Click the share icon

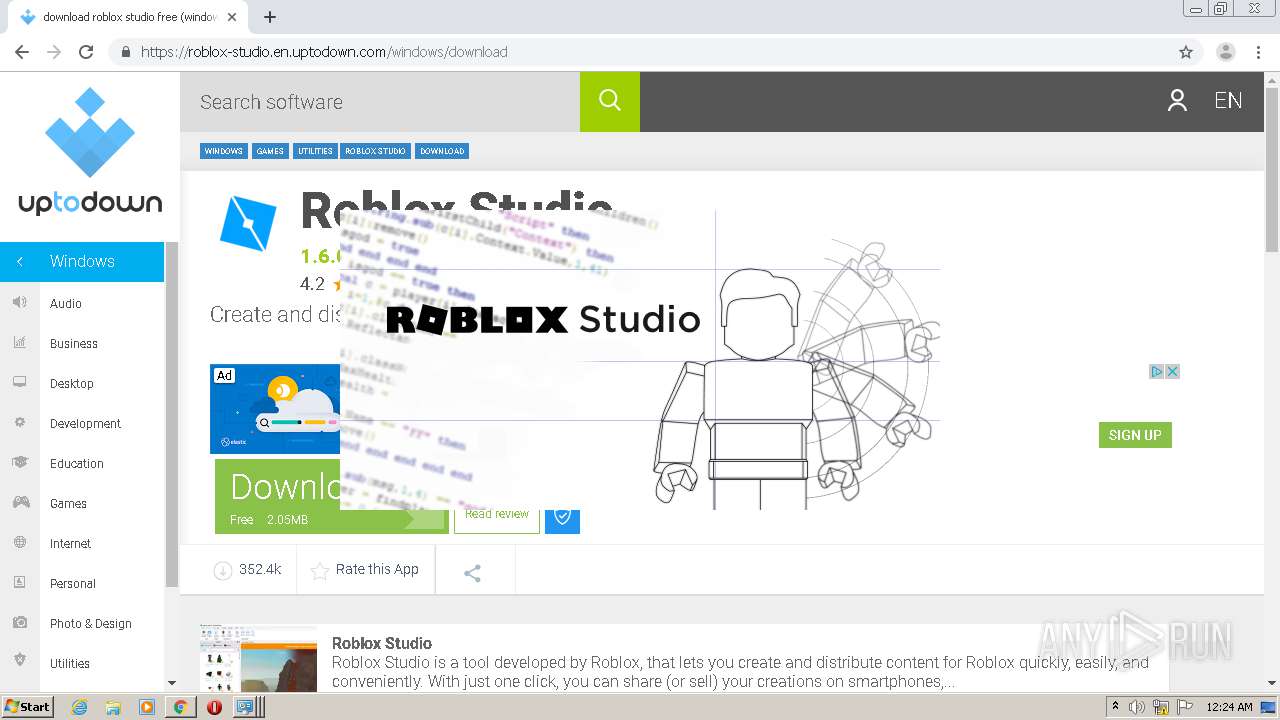473,573
